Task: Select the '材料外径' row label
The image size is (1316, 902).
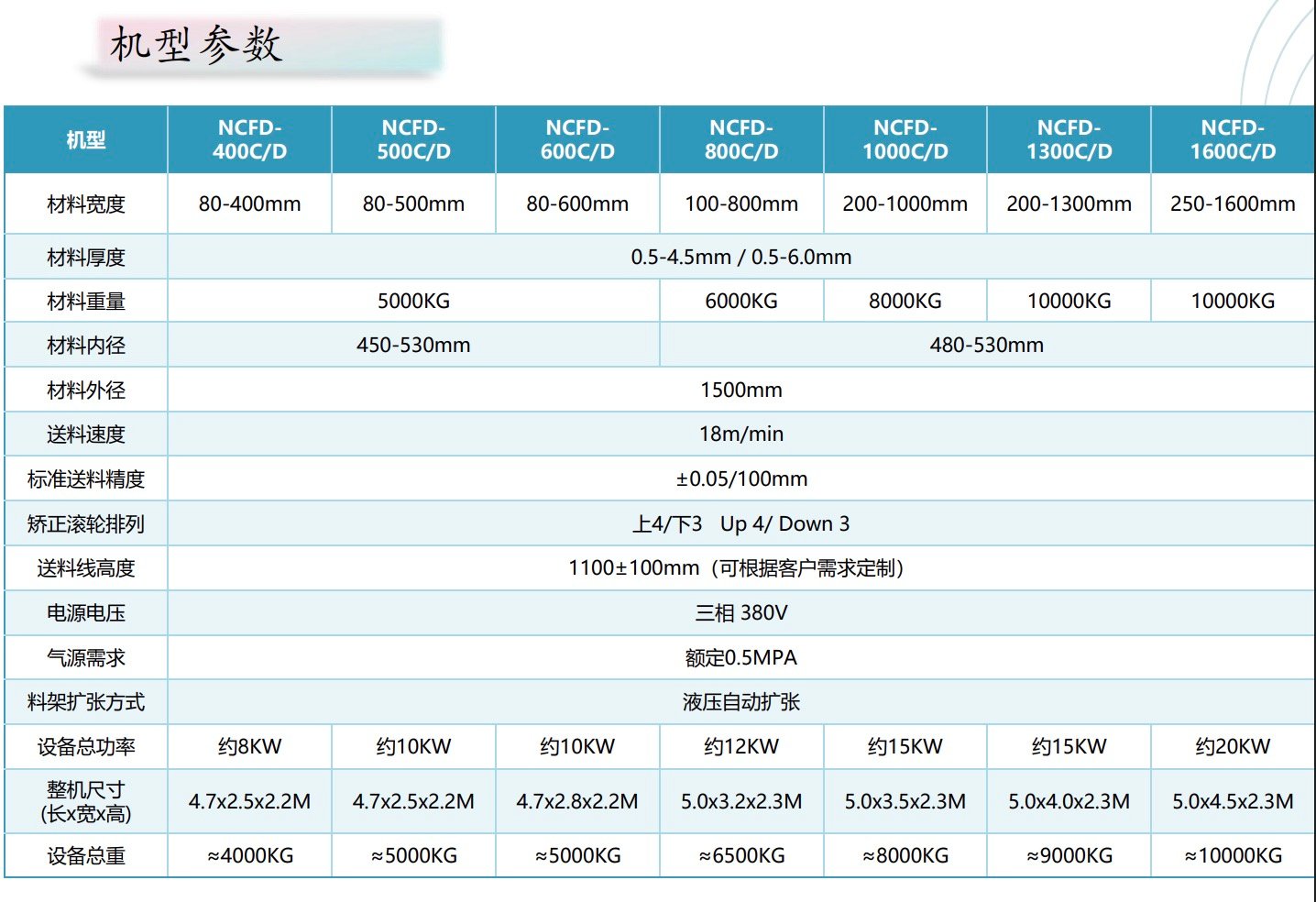Action: pos(86,390)
